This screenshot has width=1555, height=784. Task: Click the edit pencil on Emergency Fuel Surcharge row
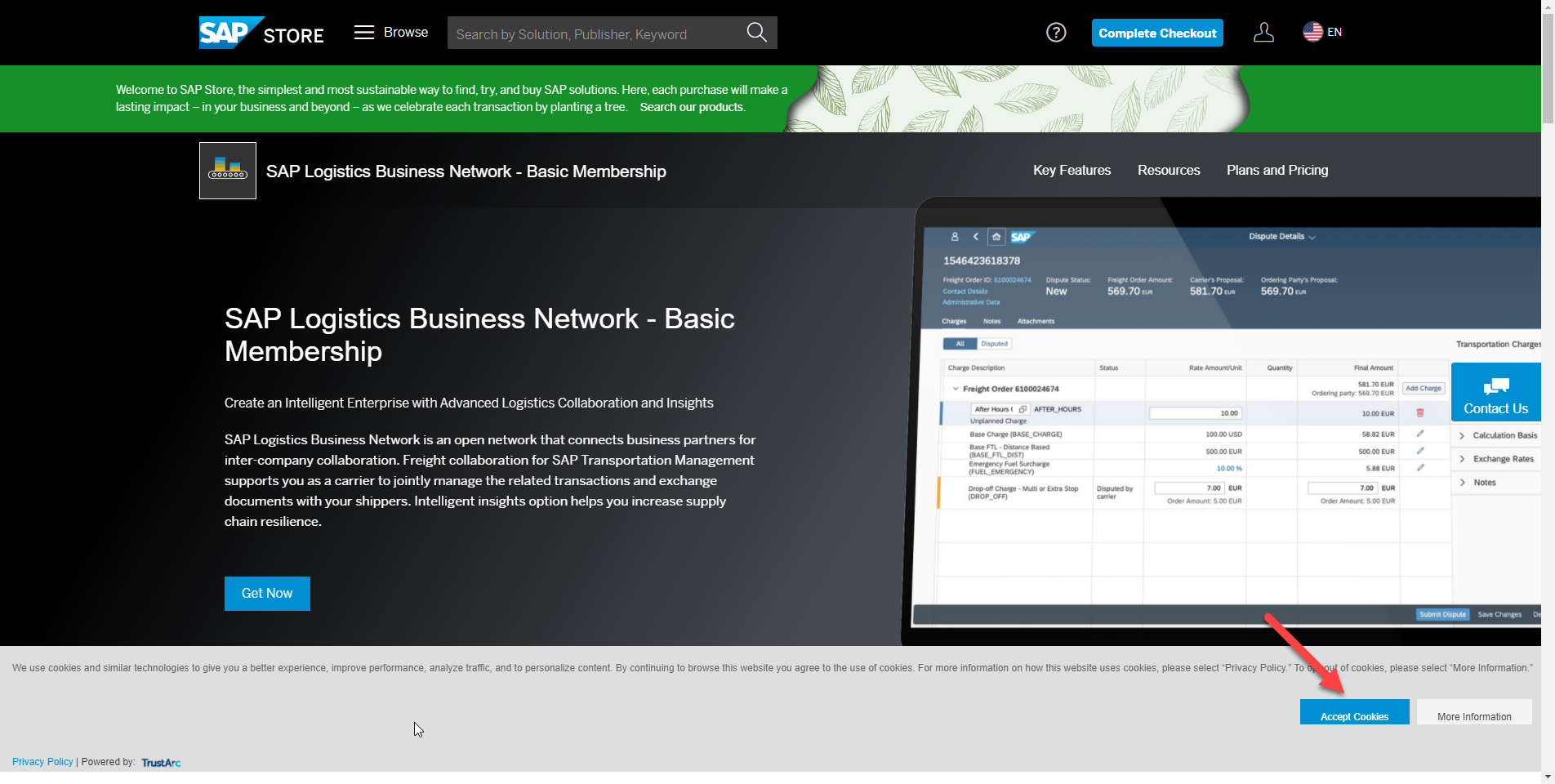pos(1420,468)
